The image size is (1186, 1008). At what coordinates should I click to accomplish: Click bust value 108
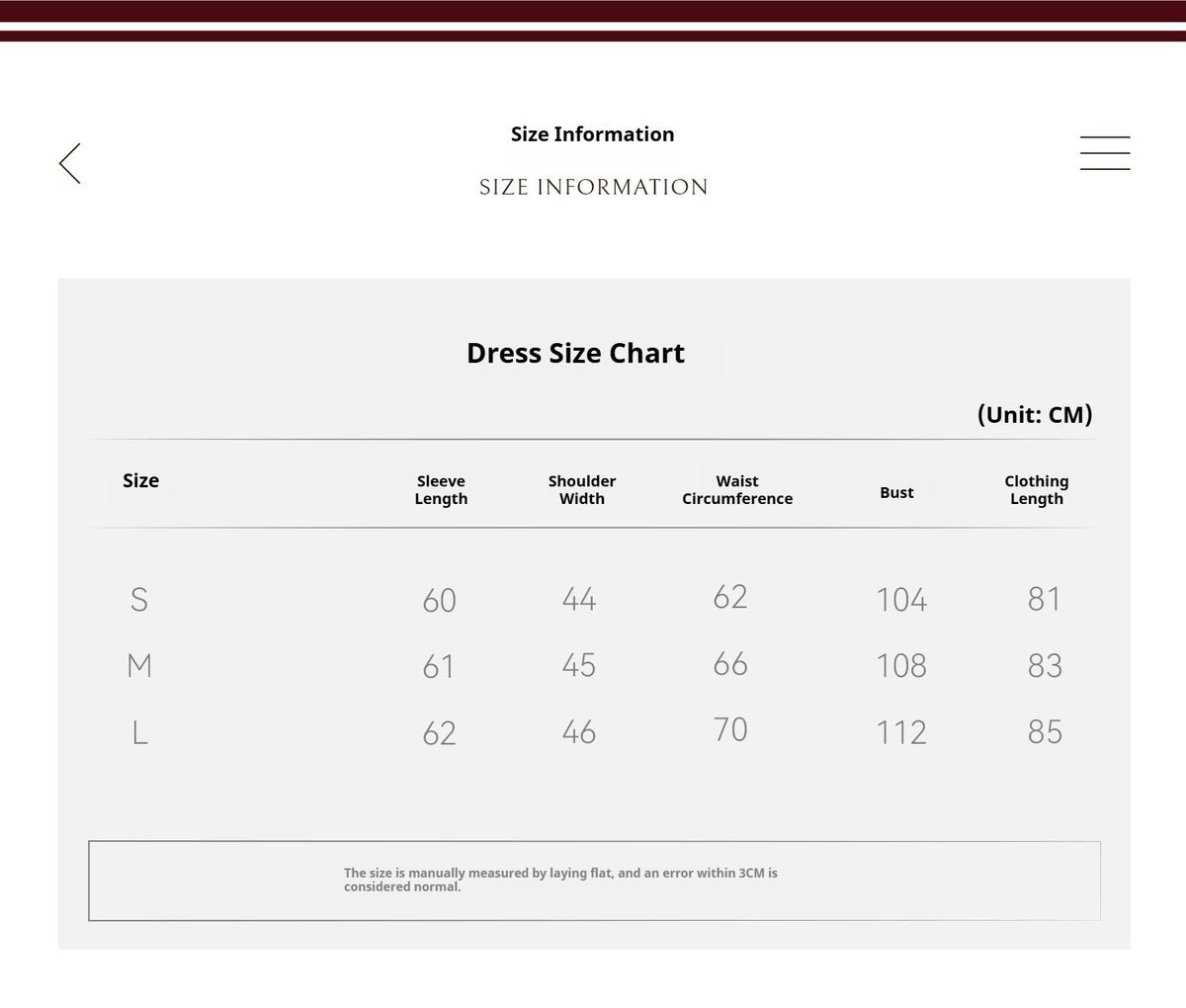click(901, 666)
